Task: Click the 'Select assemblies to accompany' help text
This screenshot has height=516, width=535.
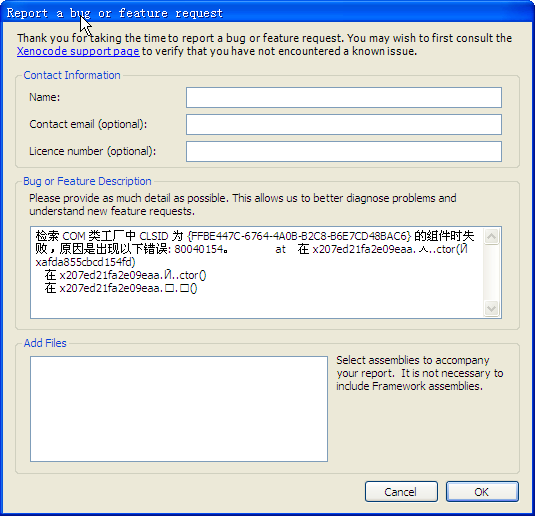Action: point(413,360)
